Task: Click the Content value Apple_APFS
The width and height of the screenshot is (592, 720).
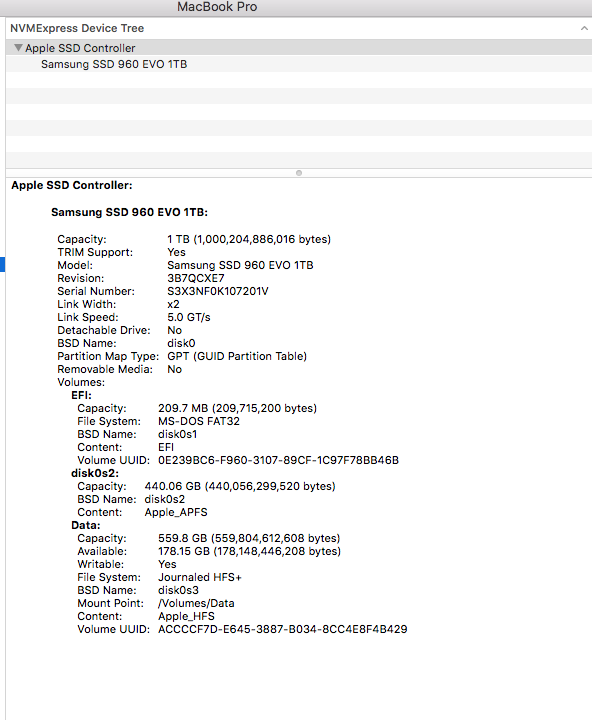Action: point(176,512)
